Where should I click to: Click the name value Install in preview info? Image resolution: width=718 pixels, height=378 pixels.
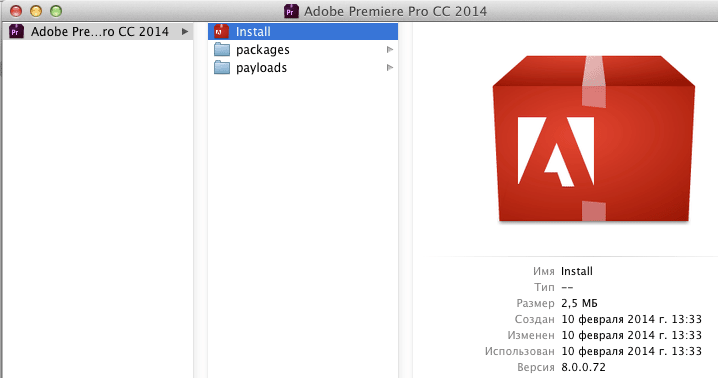coord(577,271)
